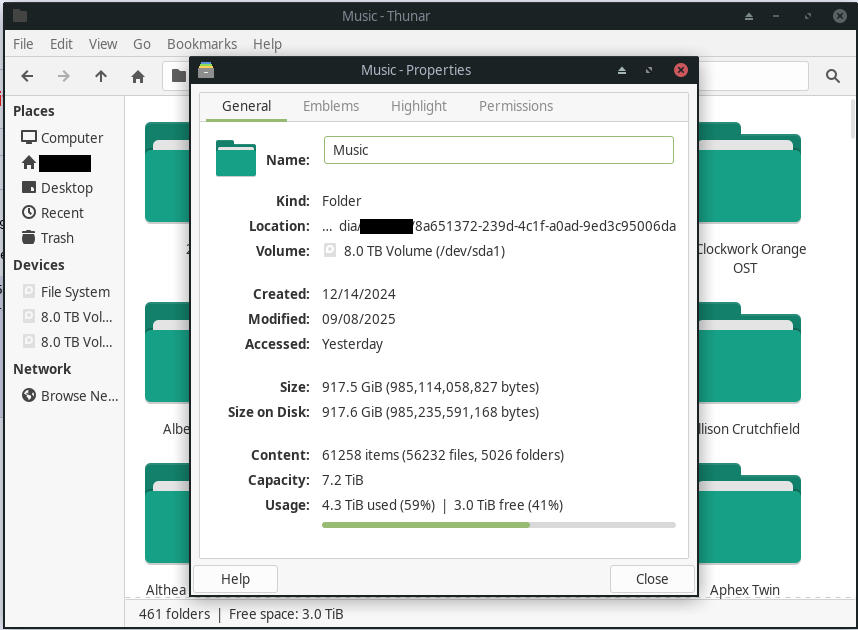Open Desktop in the Places sidebar
Viewport: 858px width, 630px height.
point(57,188)
